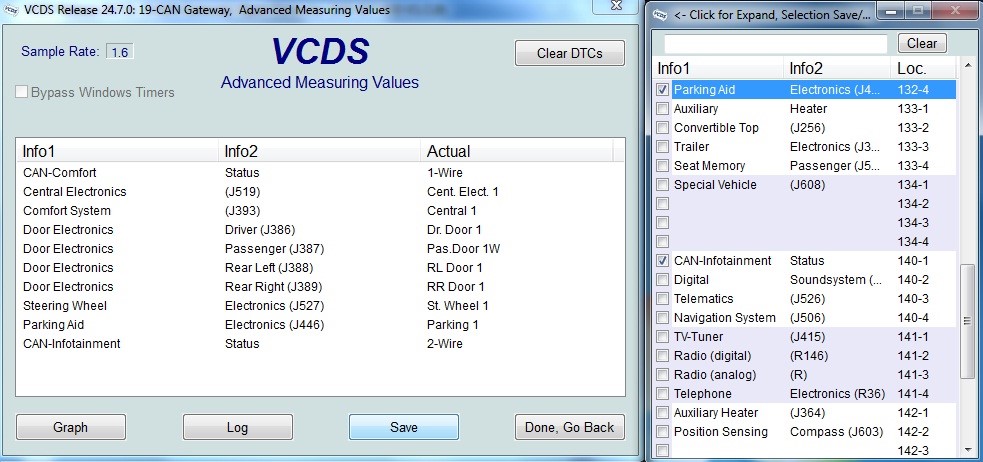The height and width of the screenshot is (462, 983).
Task: Click the Loc. column header in selection list
Action: (x=925, y=68)
